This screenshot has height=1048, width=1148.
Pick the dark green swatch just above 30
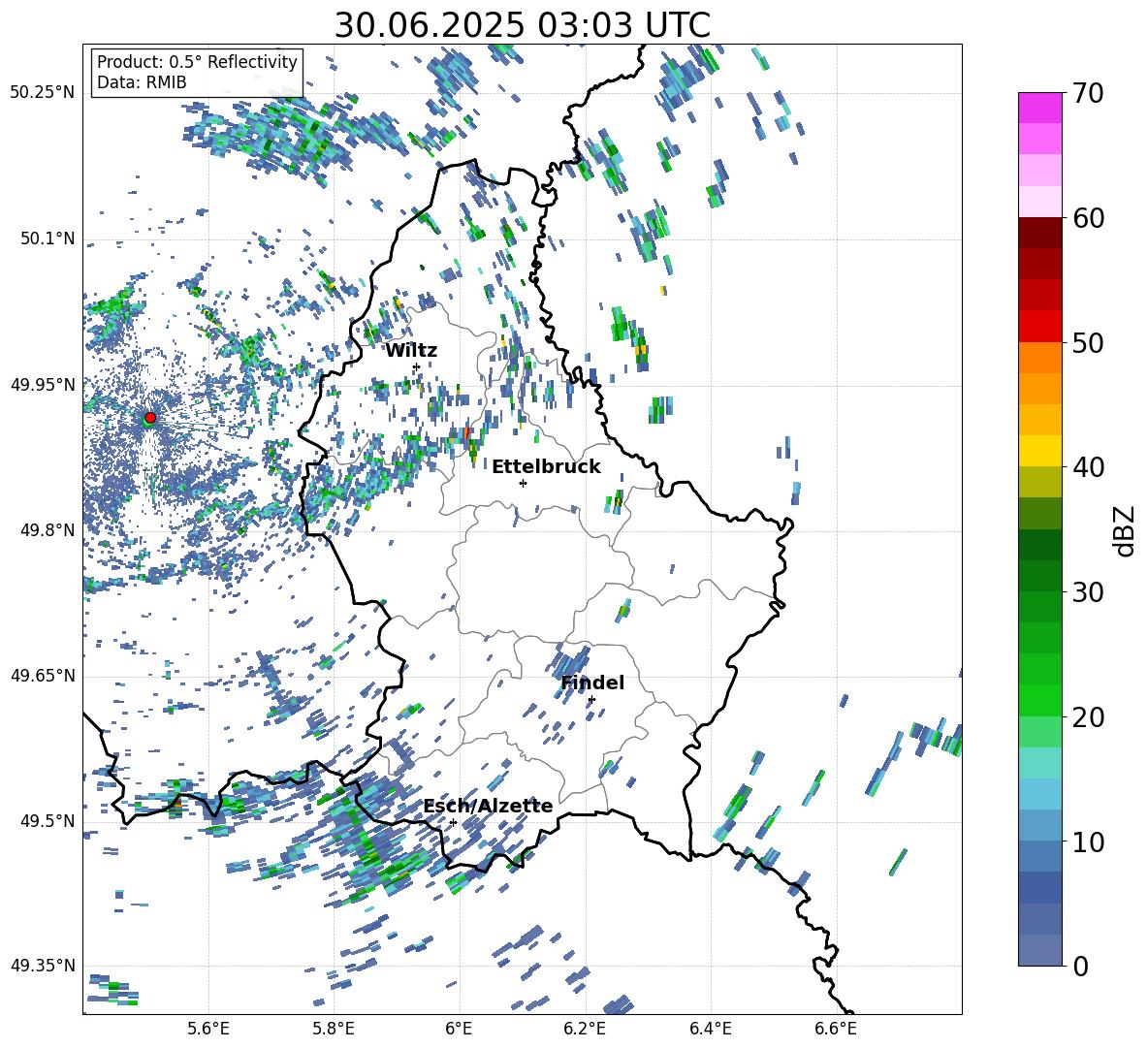(1040, 577)
